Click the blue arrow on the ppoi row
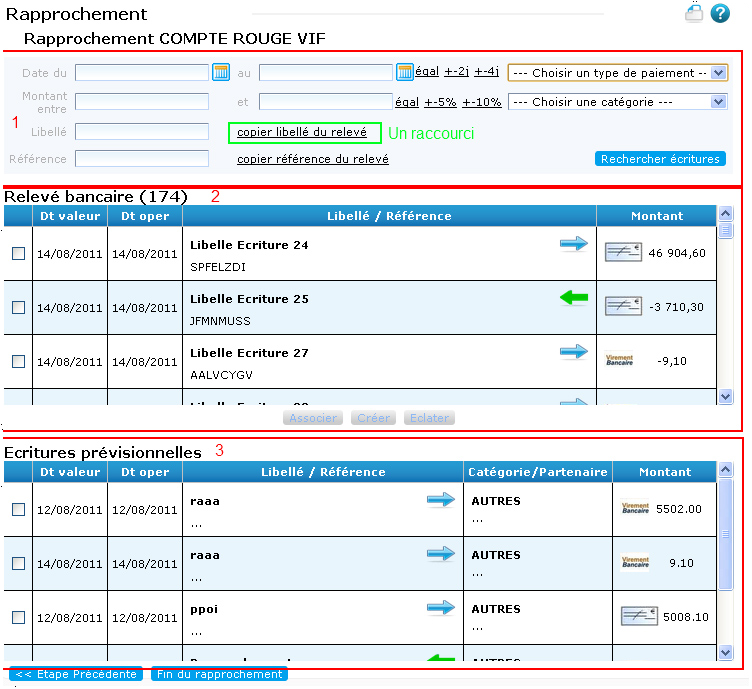 coord(441,608)
